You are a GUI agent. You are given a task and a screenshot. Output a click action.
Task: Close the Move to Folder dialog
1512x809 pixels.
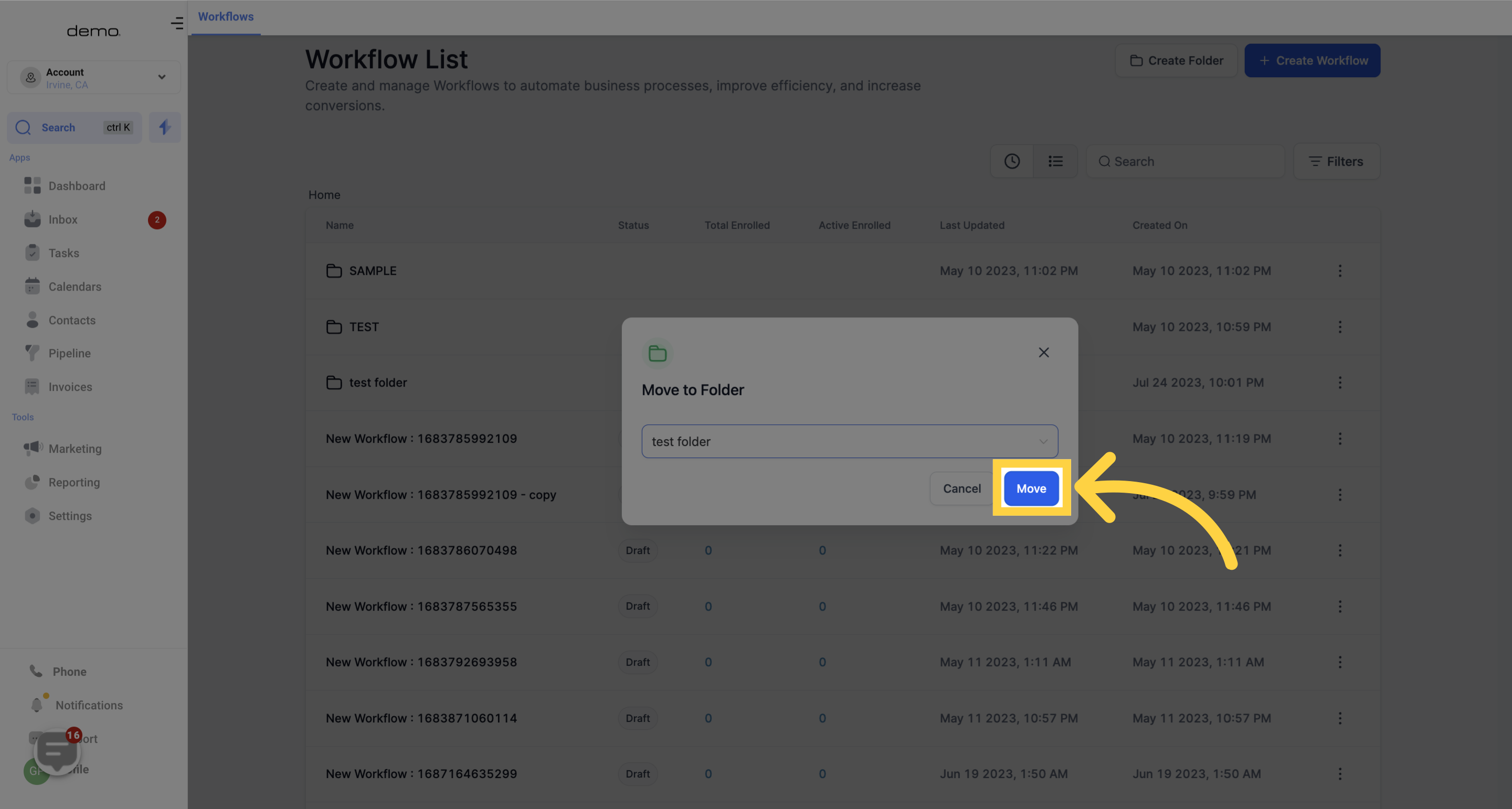click(1044, 352)
